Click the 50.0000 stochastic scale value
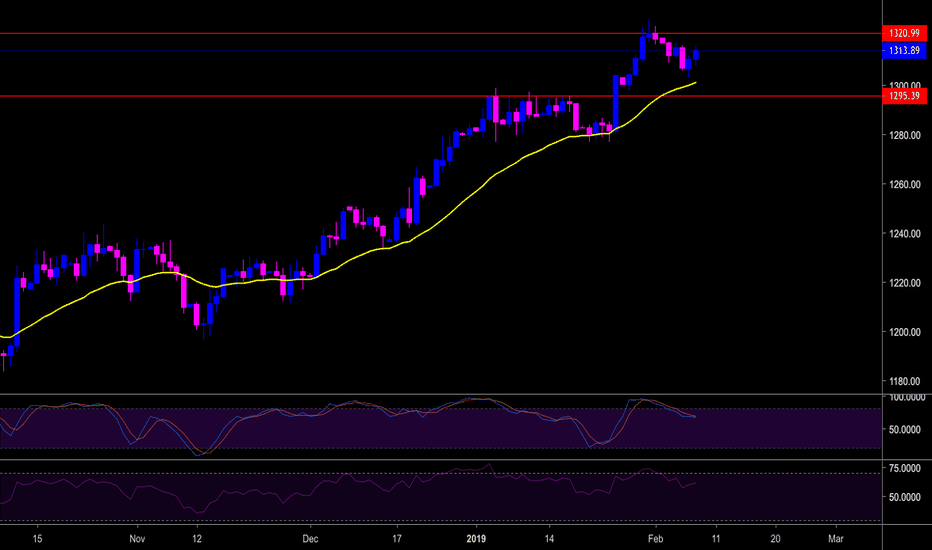This screenshot has width=932, height=550. (905, 429)
